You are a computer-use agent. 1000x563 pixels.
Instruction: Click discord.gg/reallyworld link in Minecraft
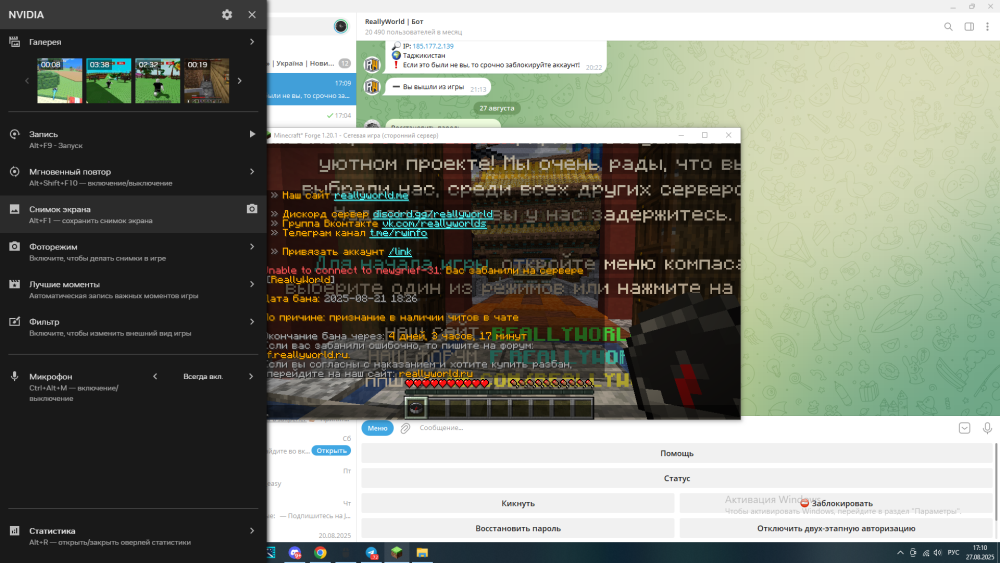point(432,214)
